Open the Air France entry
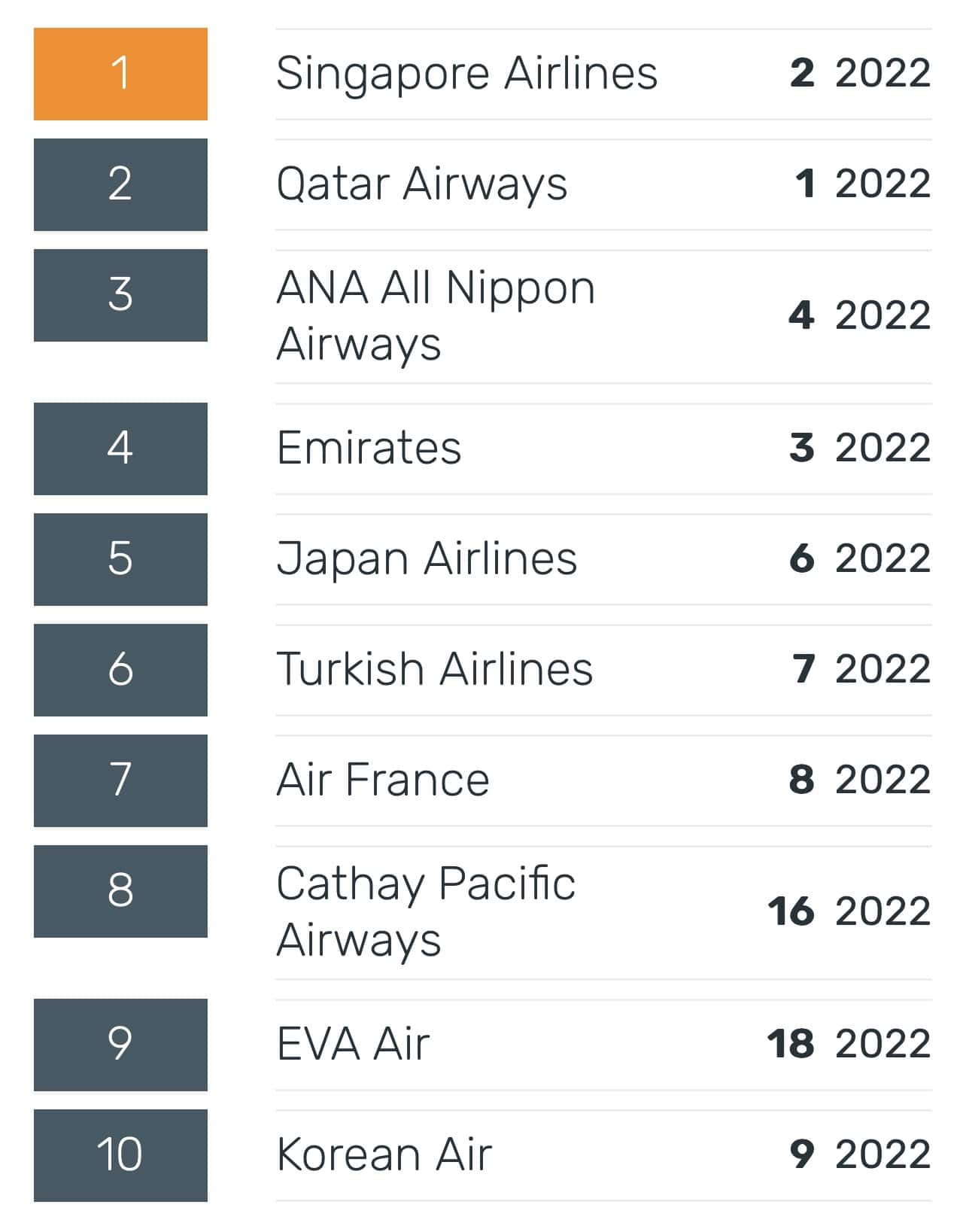The width and height of the screenshot is (966, 1232). click(383, 780)
